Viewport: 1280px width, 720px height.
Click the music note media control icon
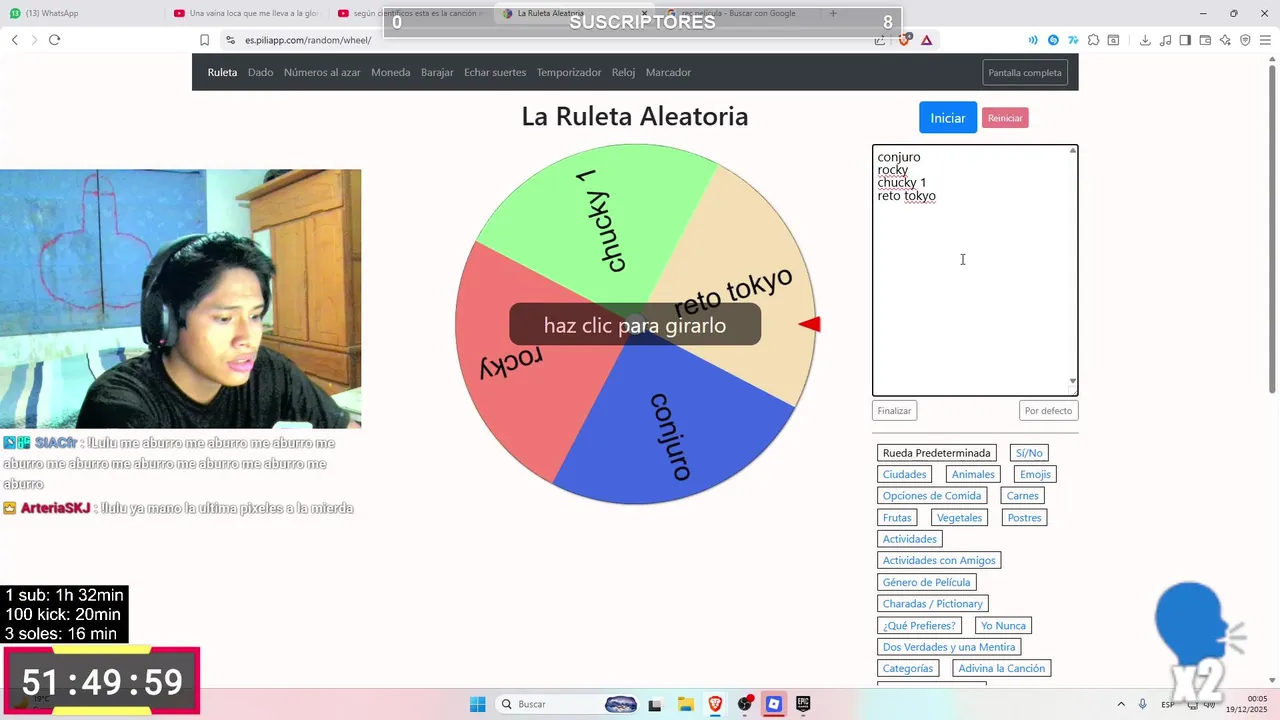point(1165,40)
